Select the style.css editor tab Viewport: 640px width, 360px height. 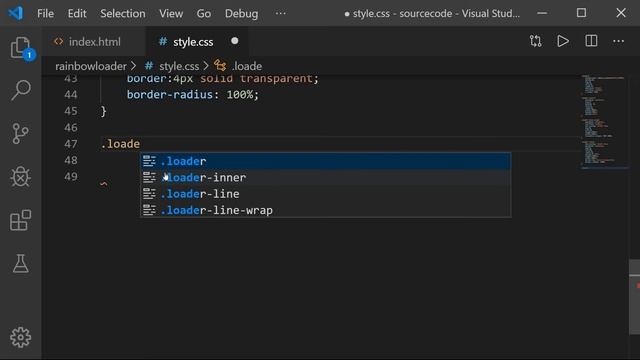[x=197, y=42]
